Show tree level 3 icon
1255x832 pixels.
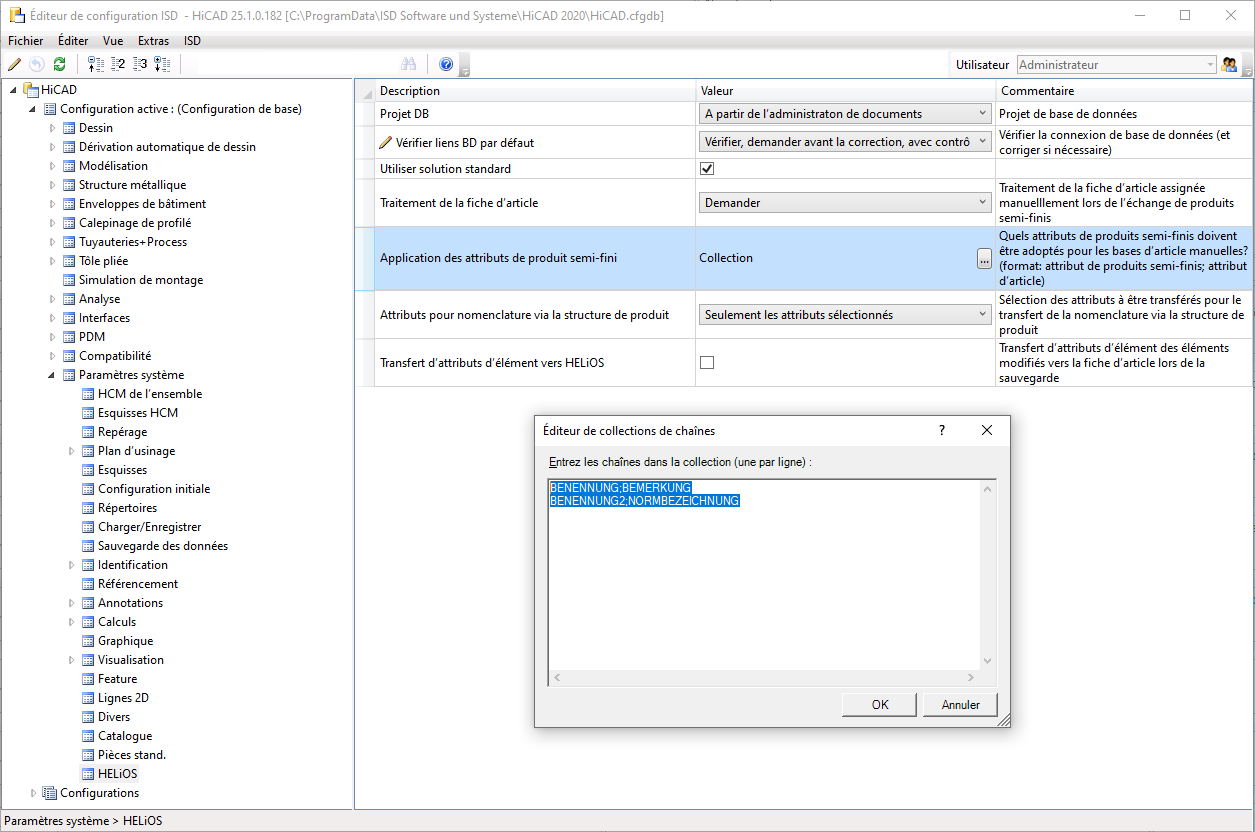pyautogui.click(x=140, y=64)
